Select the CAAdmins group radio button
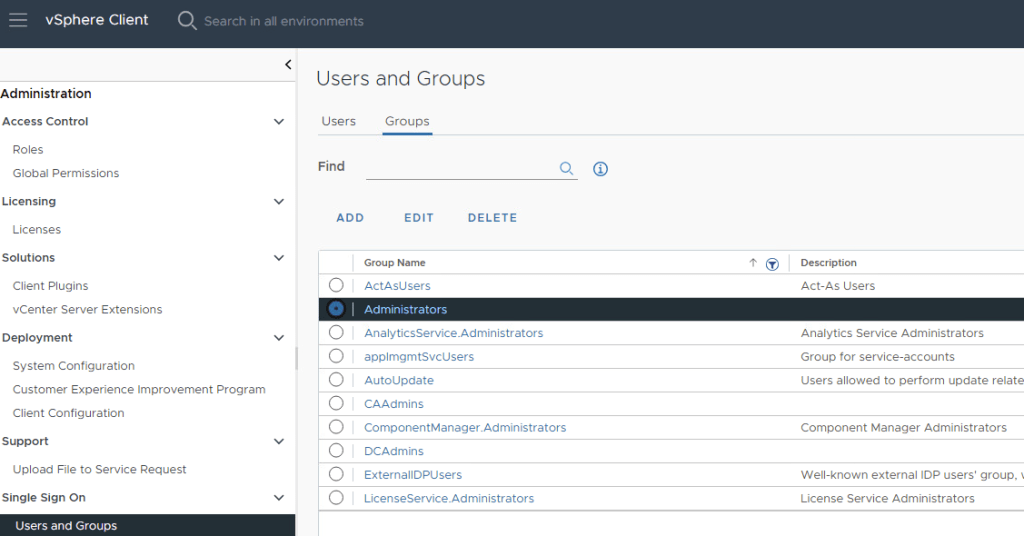The width and height of the screenshot is (1024, 536). 336,403
